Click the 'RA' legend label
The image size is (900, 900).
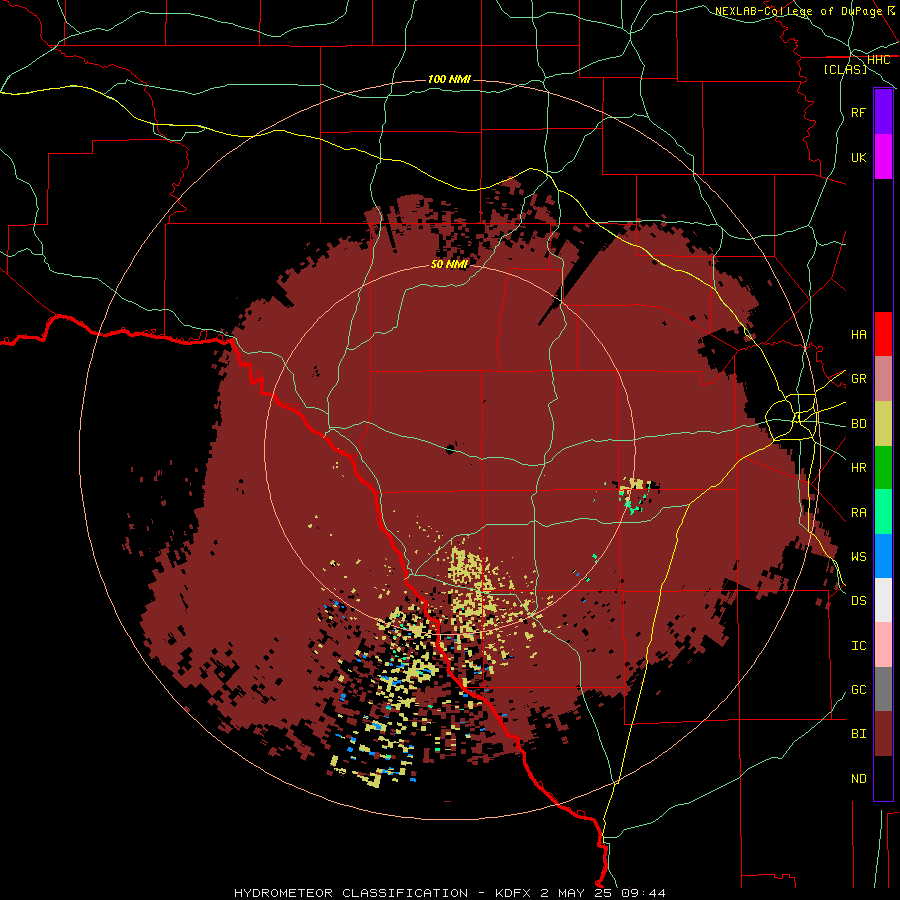[x=858, y=513]
